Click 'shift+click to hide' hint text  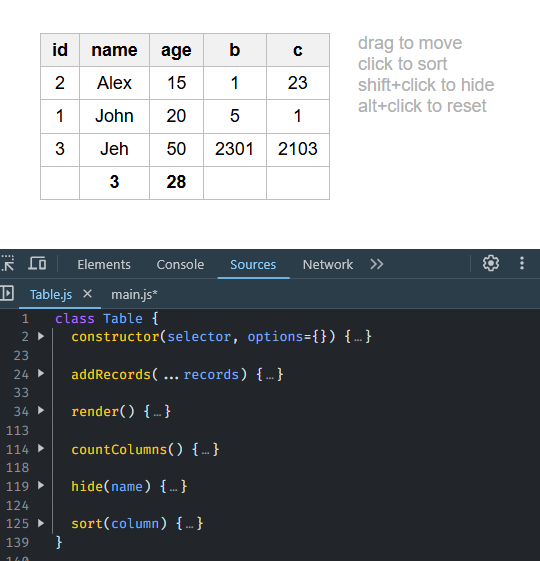[426, 85]
